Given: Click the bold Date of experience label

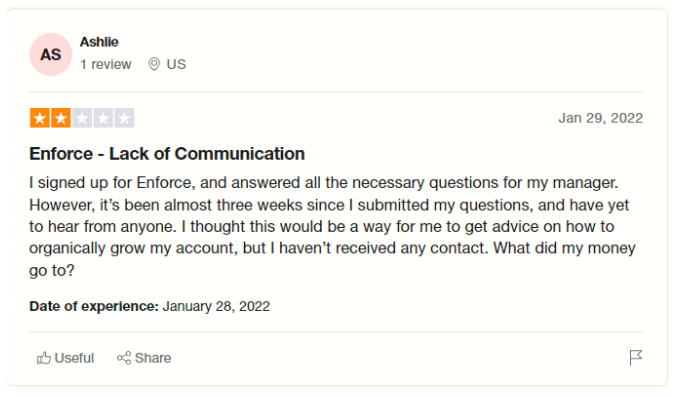Looking at the screenshot, I should click(x=94, y=306).
